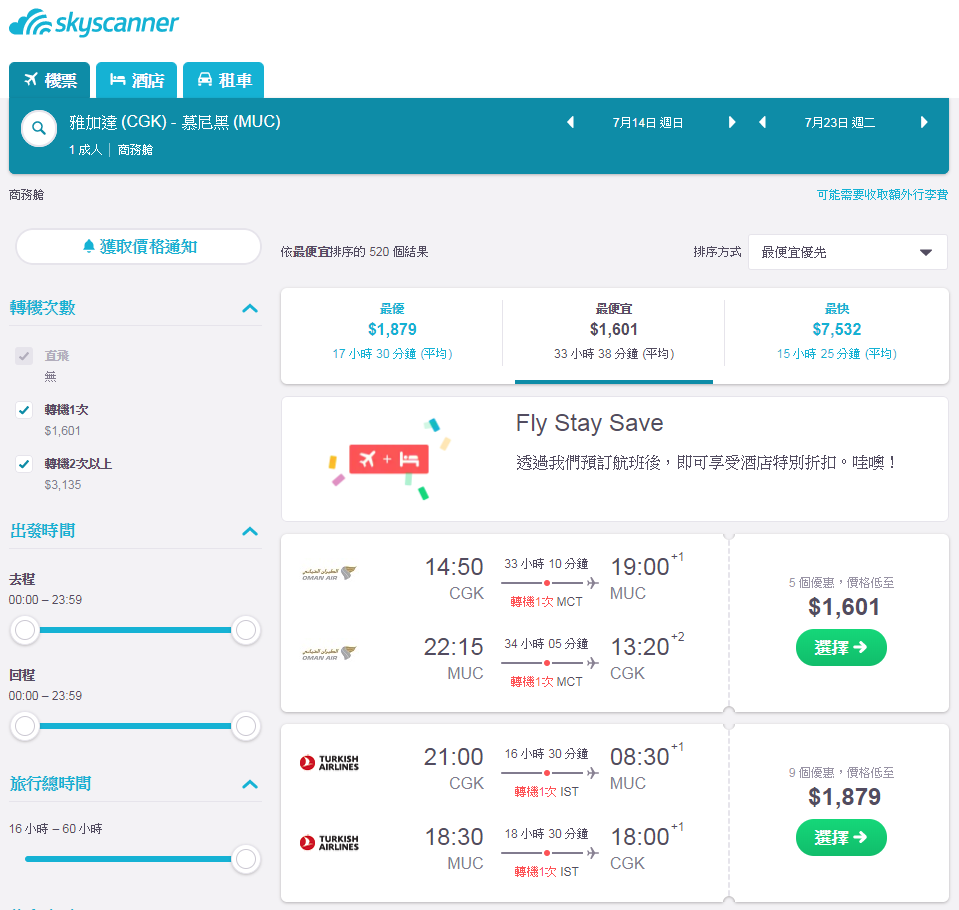Open the 可能需要收取額外行李費 link

pyautogui.click(x=882, y=194)
